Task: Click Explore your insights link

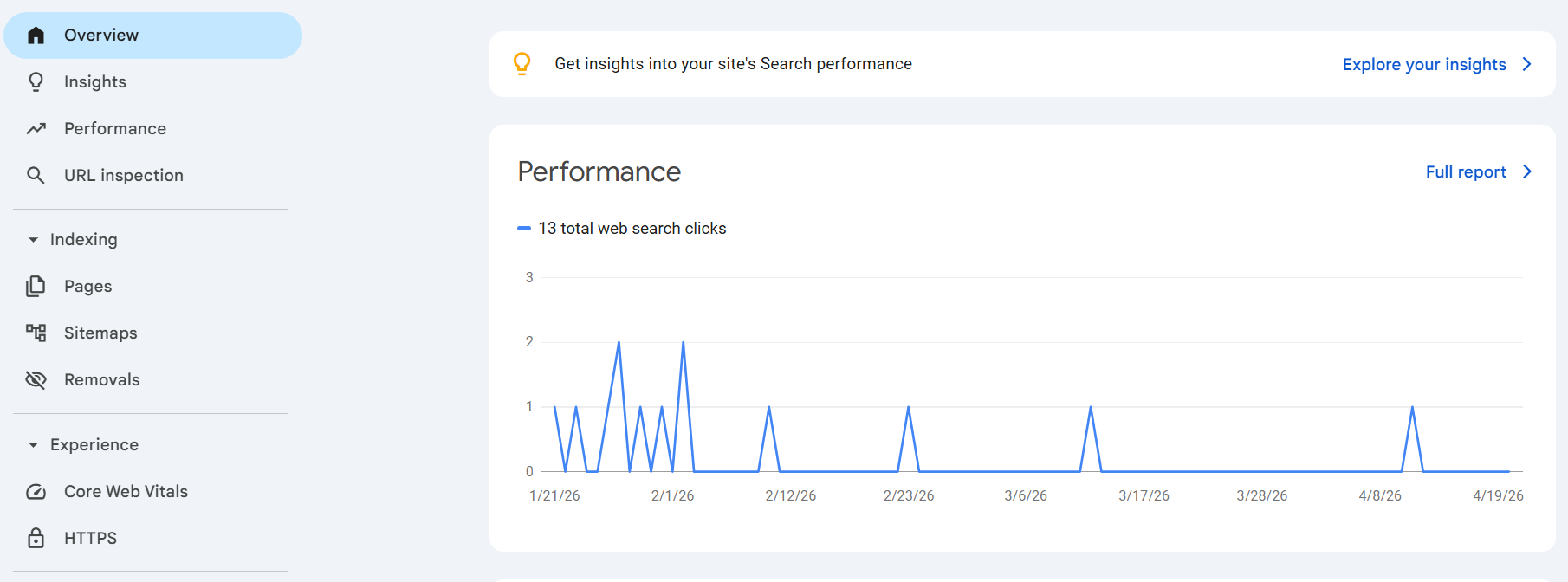Action: click(x=1424, y=65)
